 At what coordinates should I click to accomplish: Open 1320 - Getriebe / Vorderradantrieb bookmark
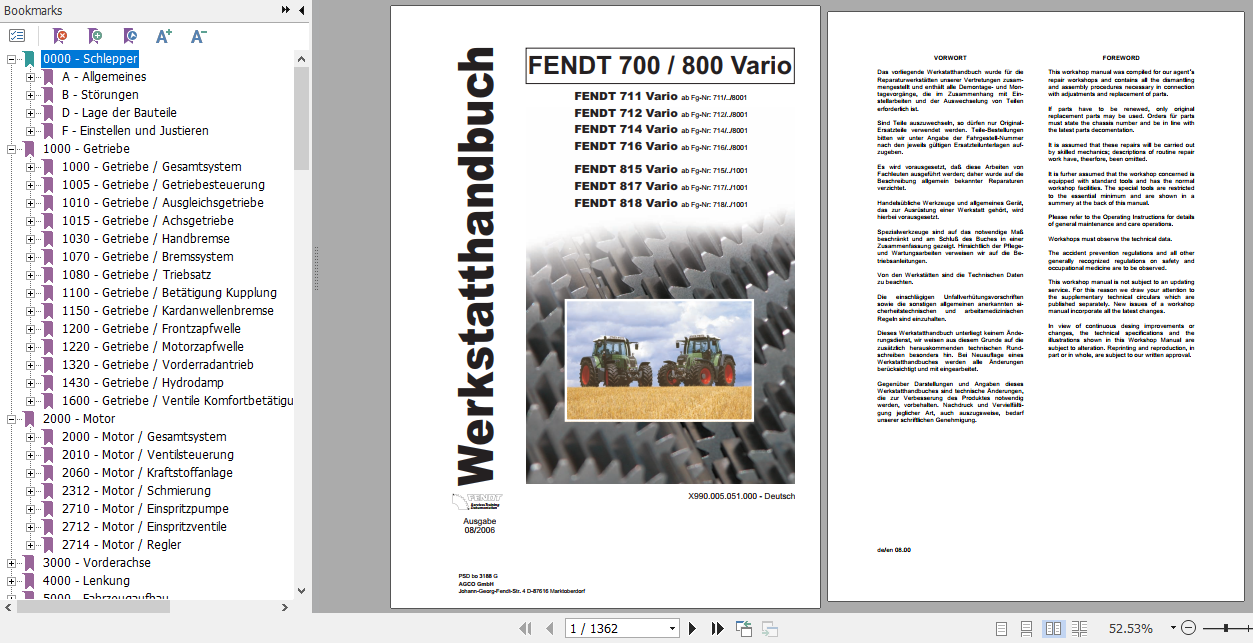point(157,365)
